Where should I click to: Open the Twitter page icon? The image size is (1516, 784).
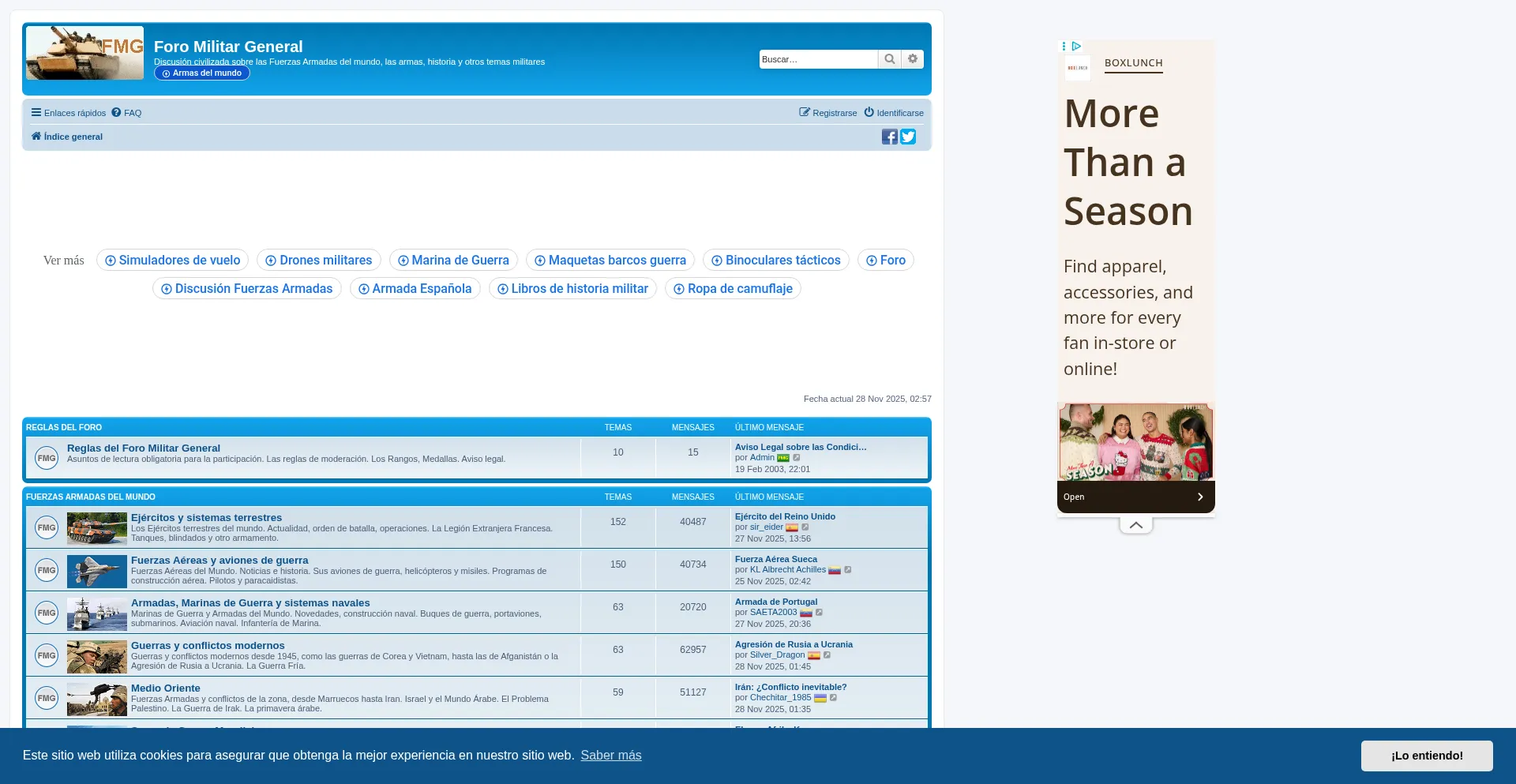908,137
